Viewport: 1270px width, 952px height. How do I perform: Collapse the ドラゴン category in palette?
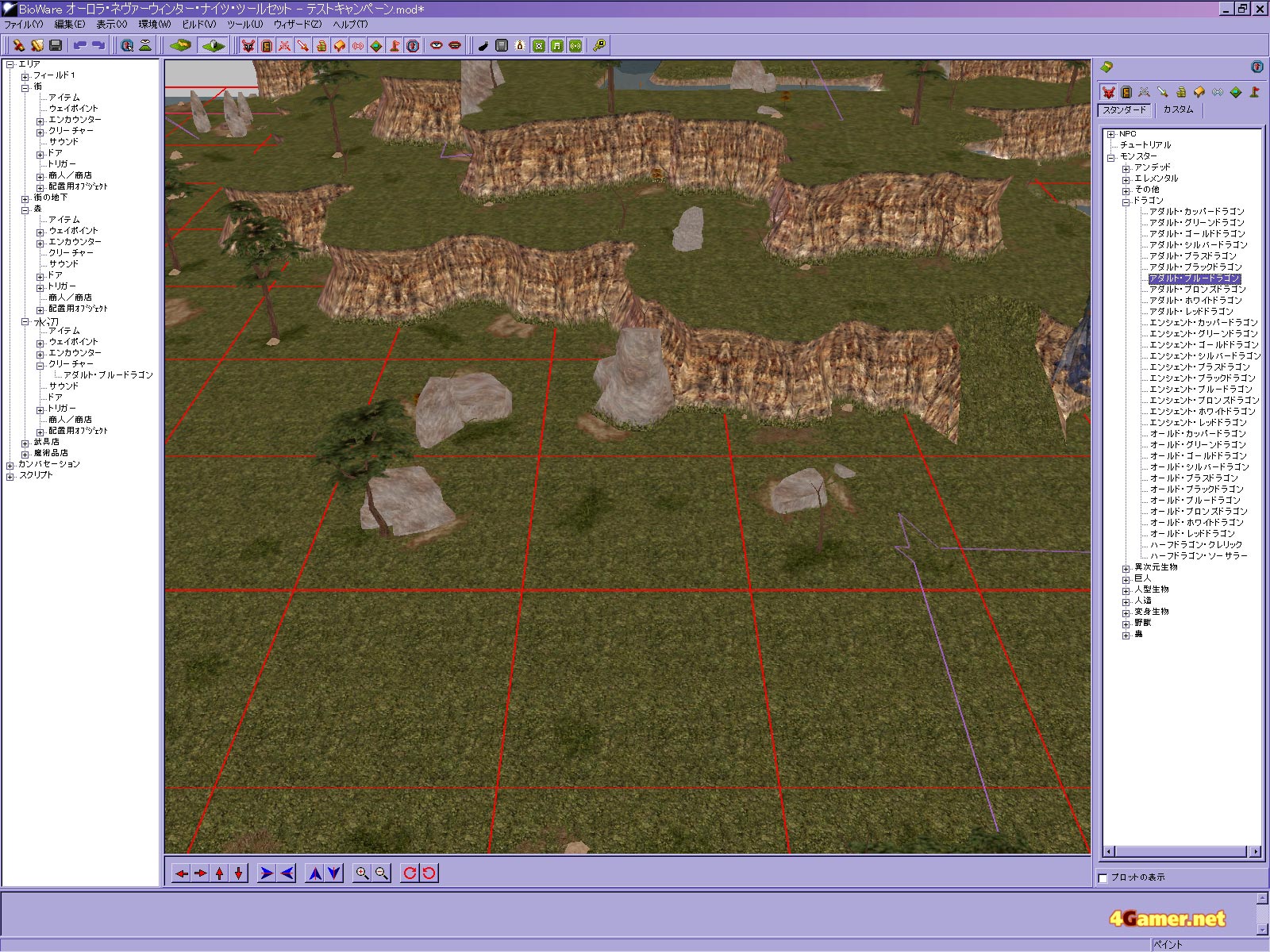[x=1126, y=202]
